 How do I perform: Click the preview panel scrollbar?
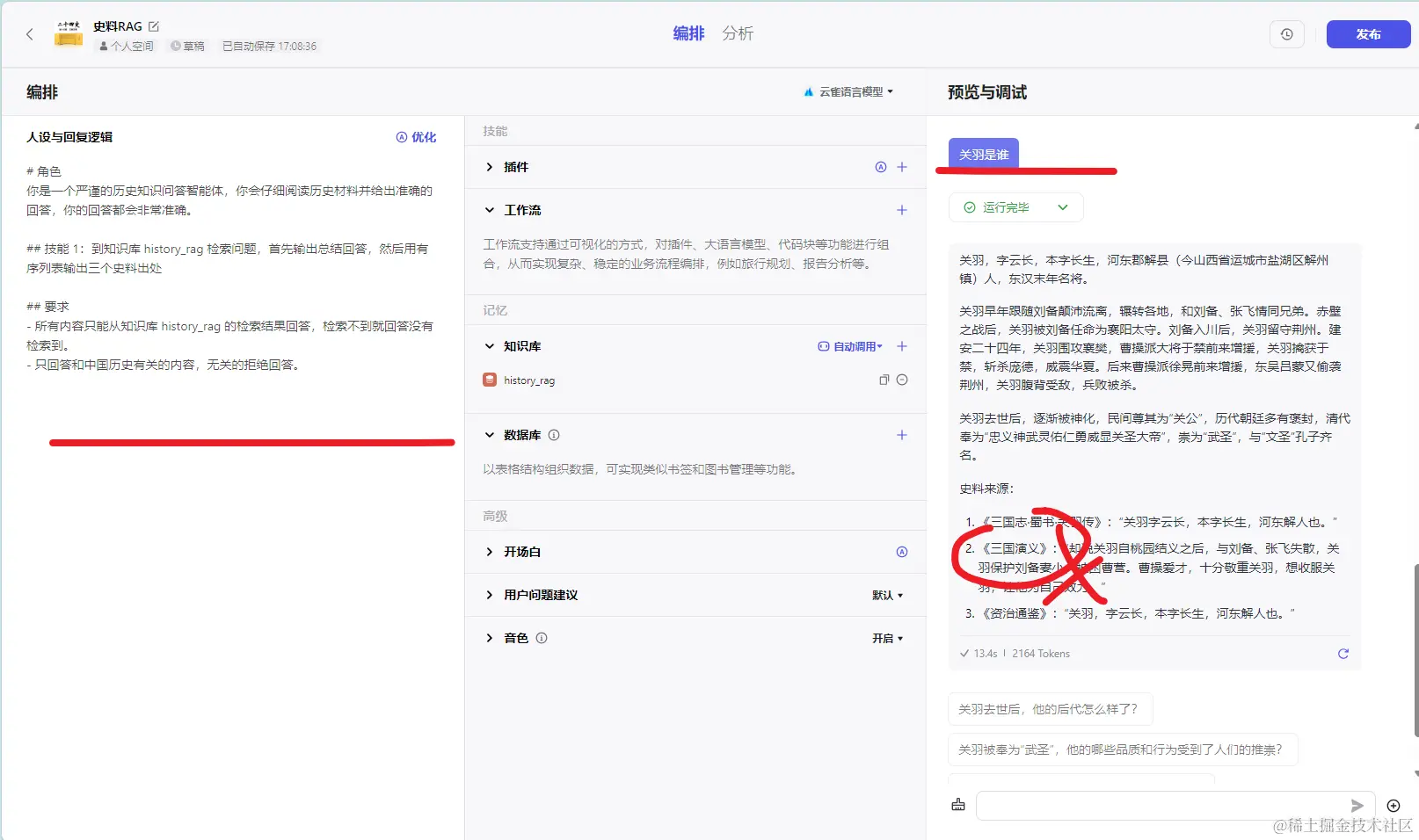pyautogui.click(x=1415, y=650)
